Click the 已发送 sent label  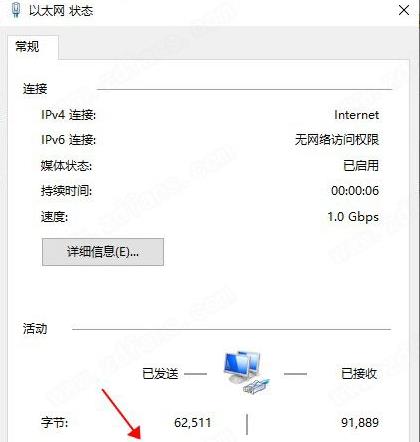pos(160,374)
